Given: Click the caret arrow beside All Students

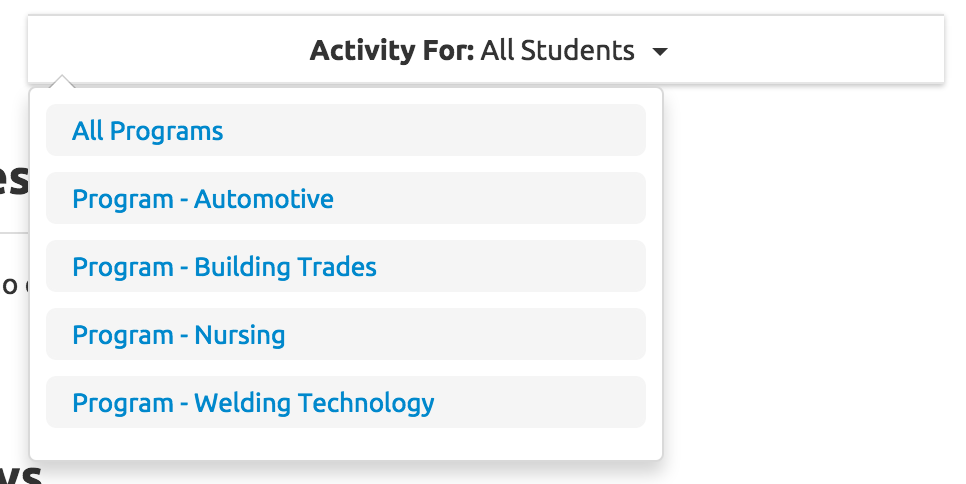Looking at the screenshot, I should (659, 51).
